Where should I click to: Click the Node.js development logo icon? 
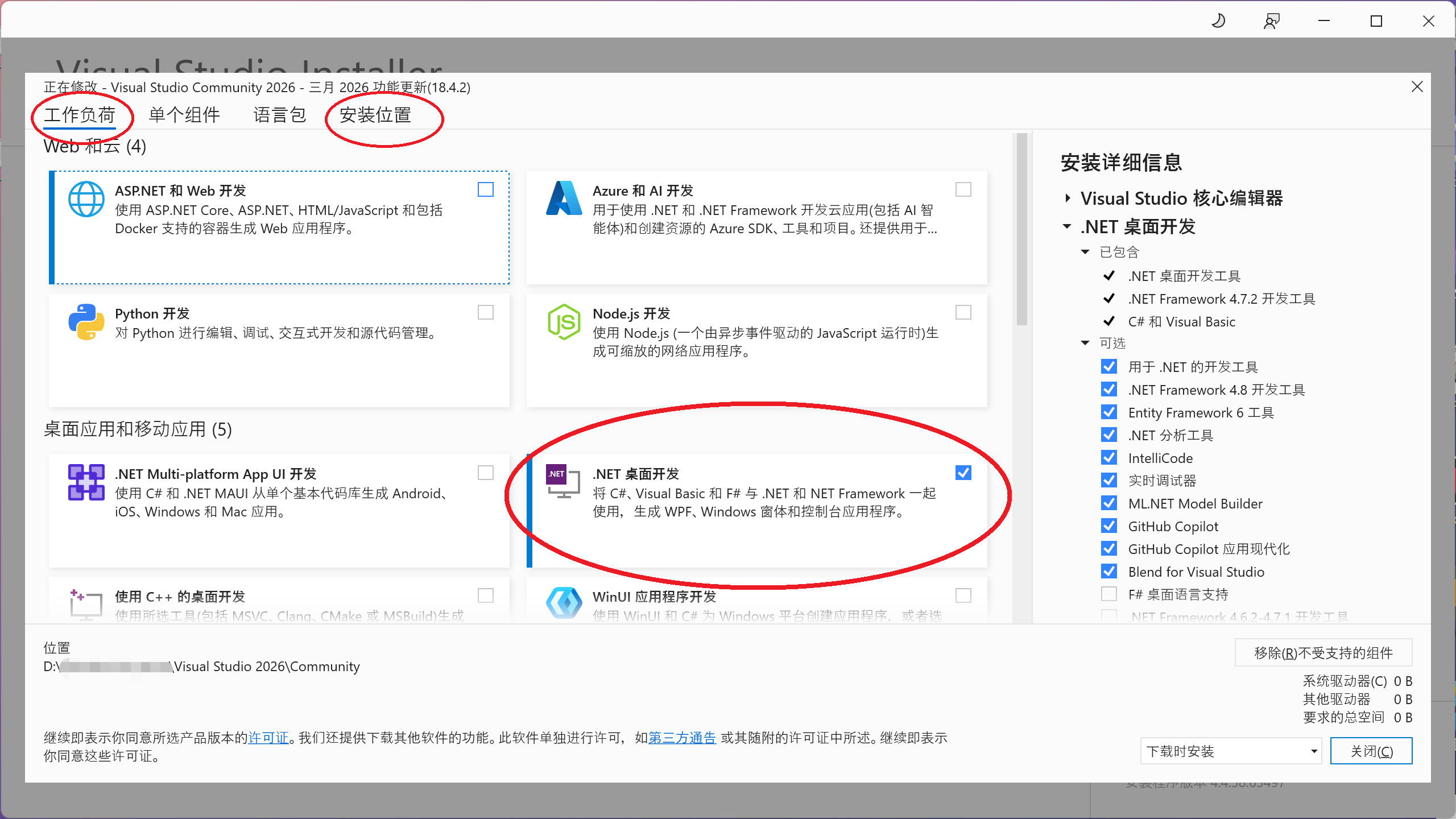coord(564,322)
